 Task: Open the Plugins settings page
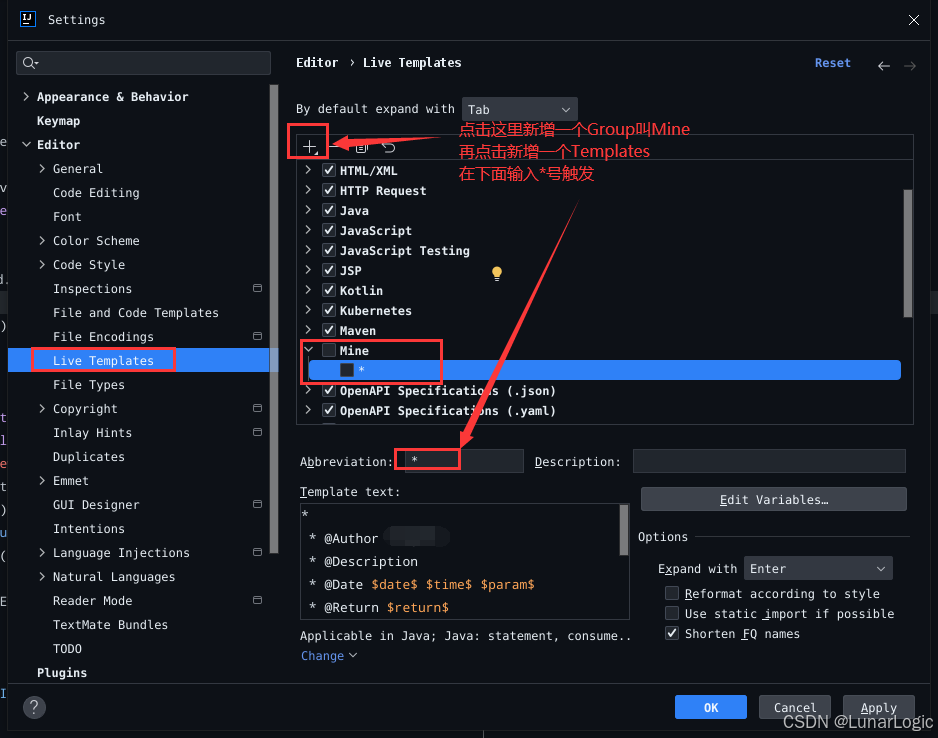(62, 673)
